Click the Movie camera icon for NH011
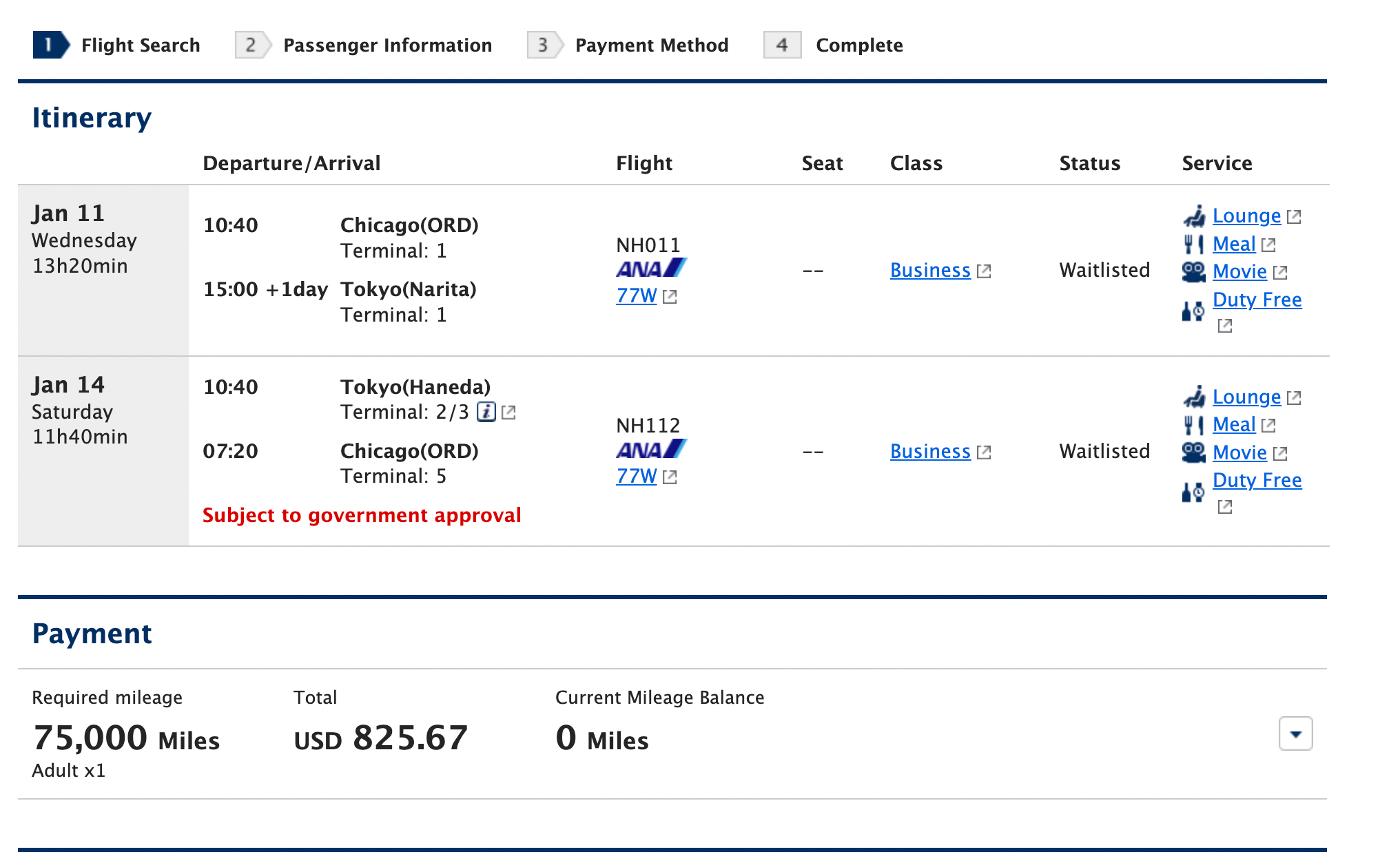This screenshot has height=865, width=1400. [1194, 272]
